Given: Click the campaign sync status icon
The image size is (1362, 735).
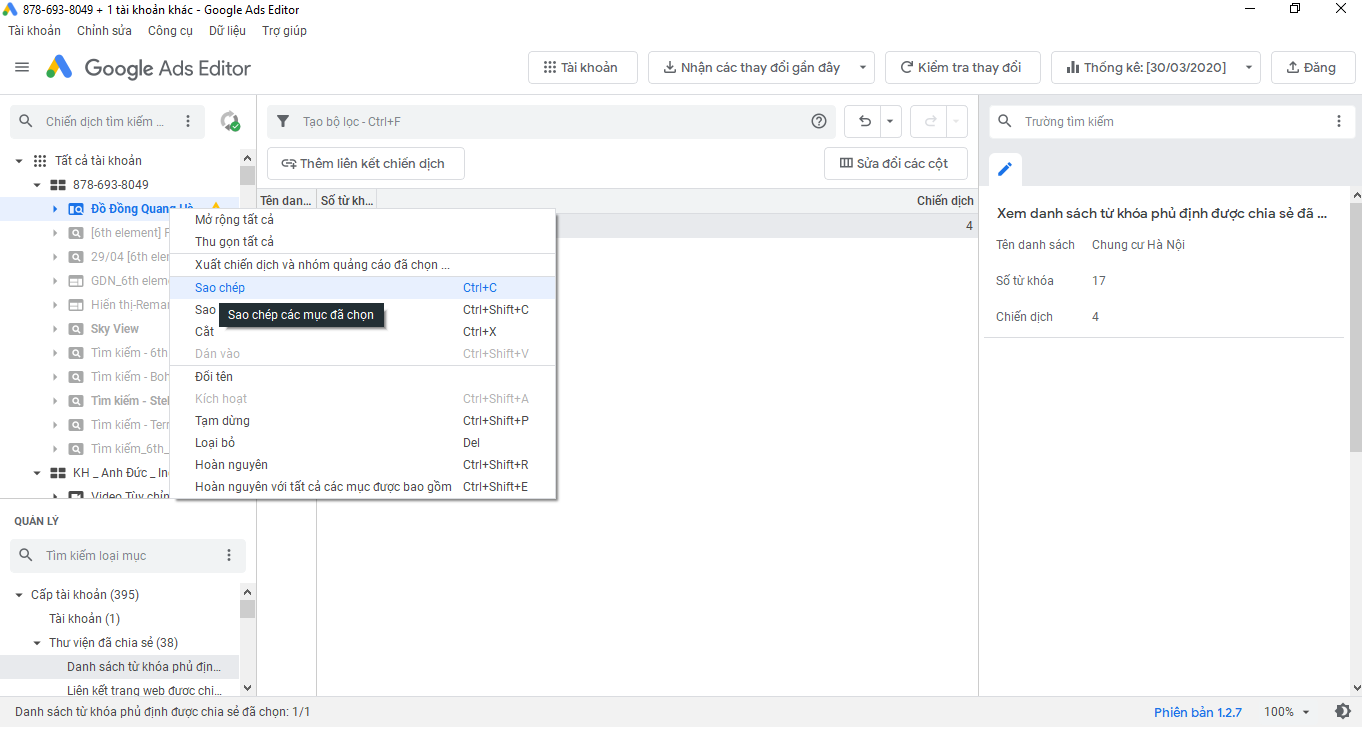Looking at the screenshot, I should pyautogui.click(x=230, y=122).
